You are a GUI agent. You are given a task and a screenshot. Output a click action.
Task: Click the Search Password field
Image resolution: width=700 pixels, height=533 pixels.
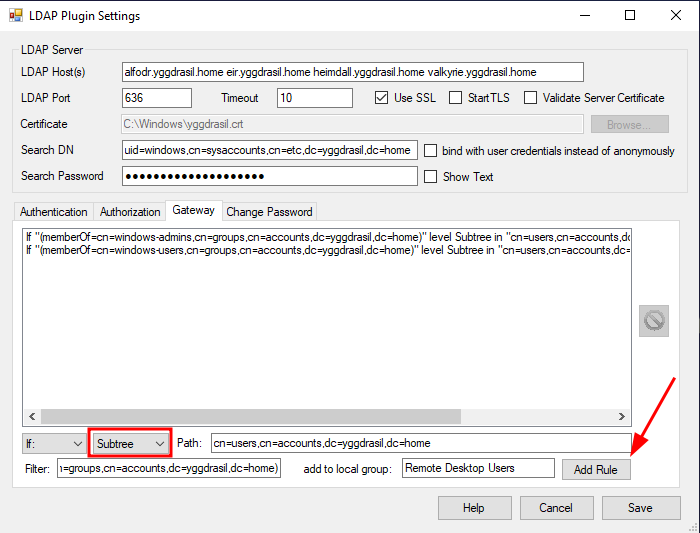[x=270, y=176]
